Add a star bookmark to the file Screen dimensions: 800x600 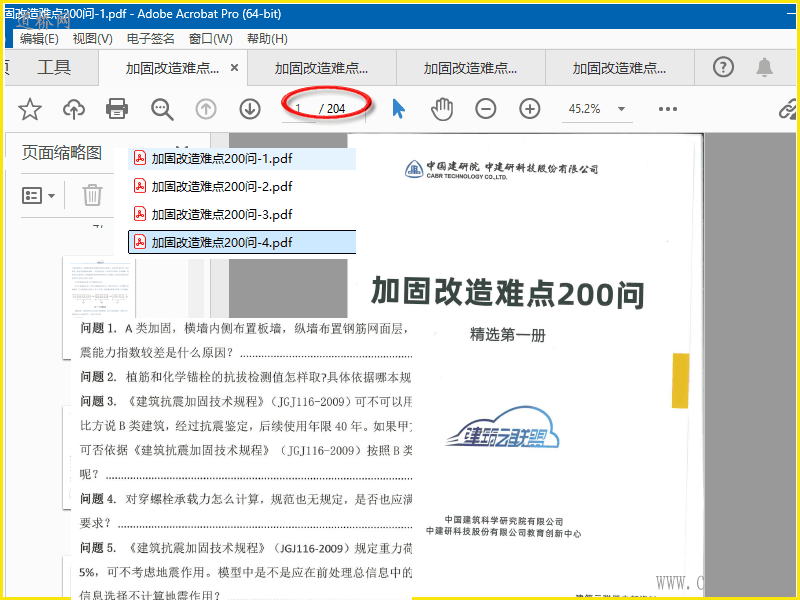coord(30,109)
